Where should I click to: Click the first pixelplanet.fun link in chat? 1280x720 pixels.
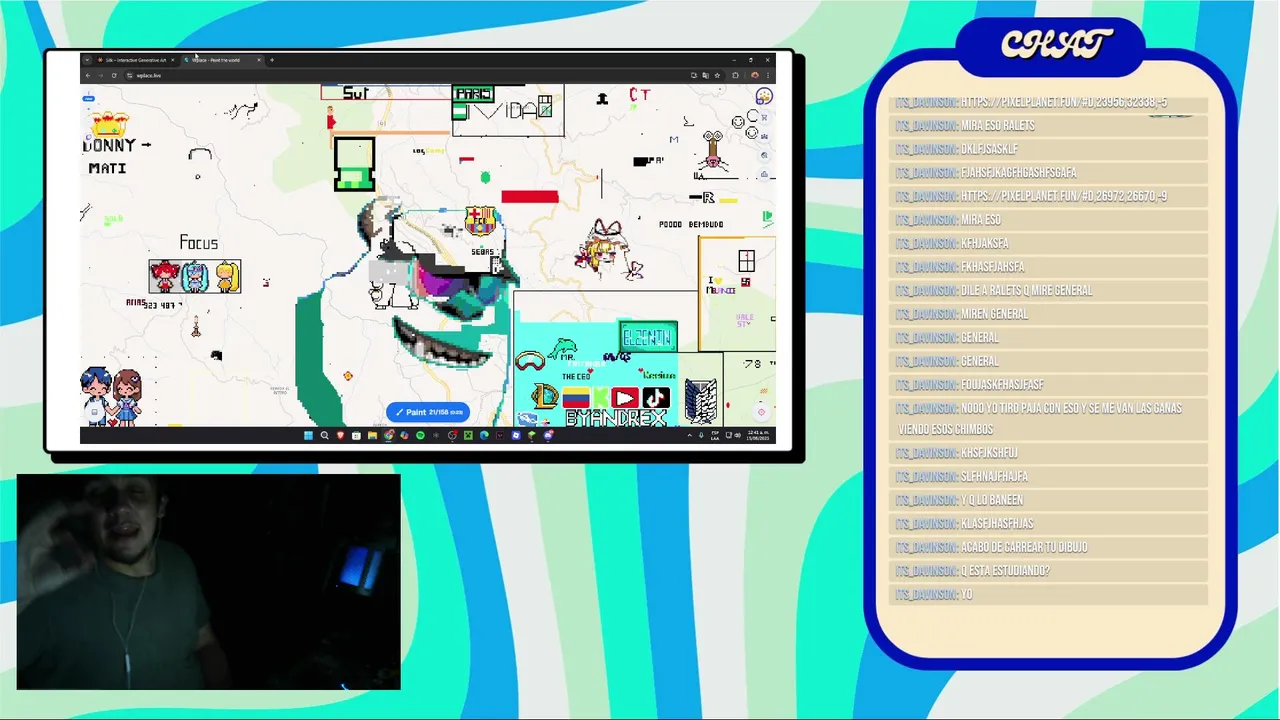pos(1063,102)
